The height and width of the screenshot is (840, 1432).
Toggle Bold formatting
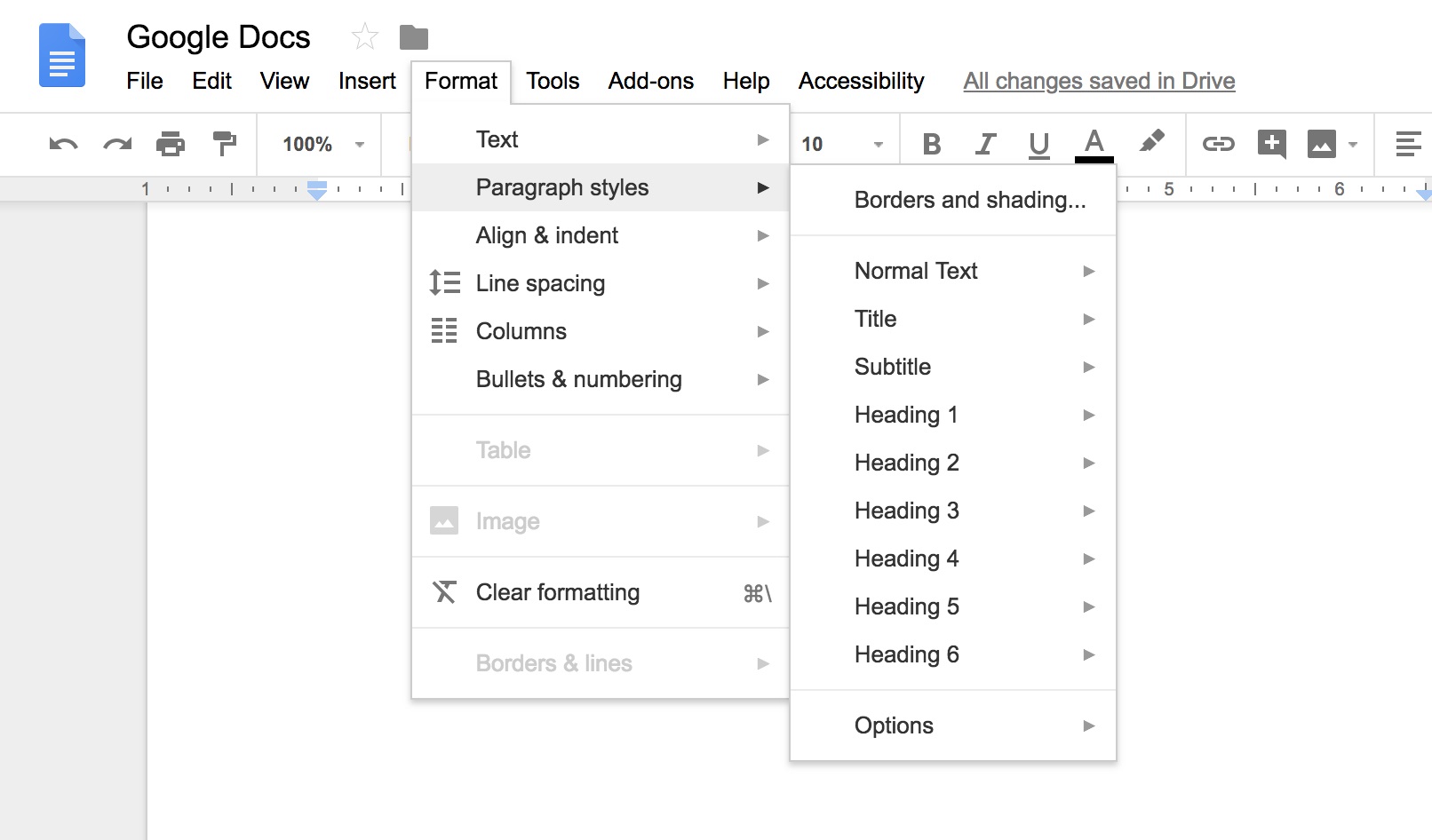[931, 143]
